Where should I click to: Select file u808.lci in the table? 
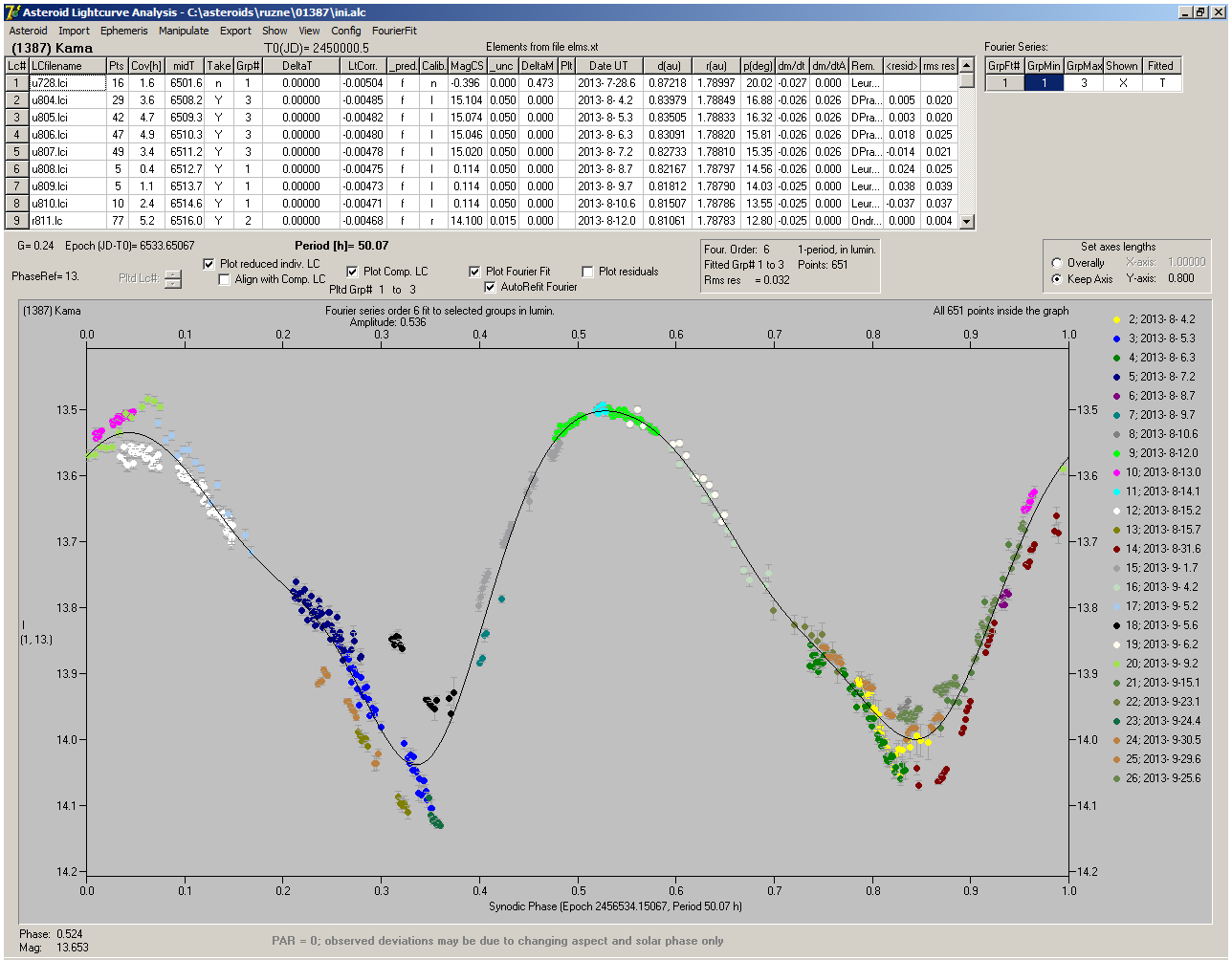click(x=67, y=169)
